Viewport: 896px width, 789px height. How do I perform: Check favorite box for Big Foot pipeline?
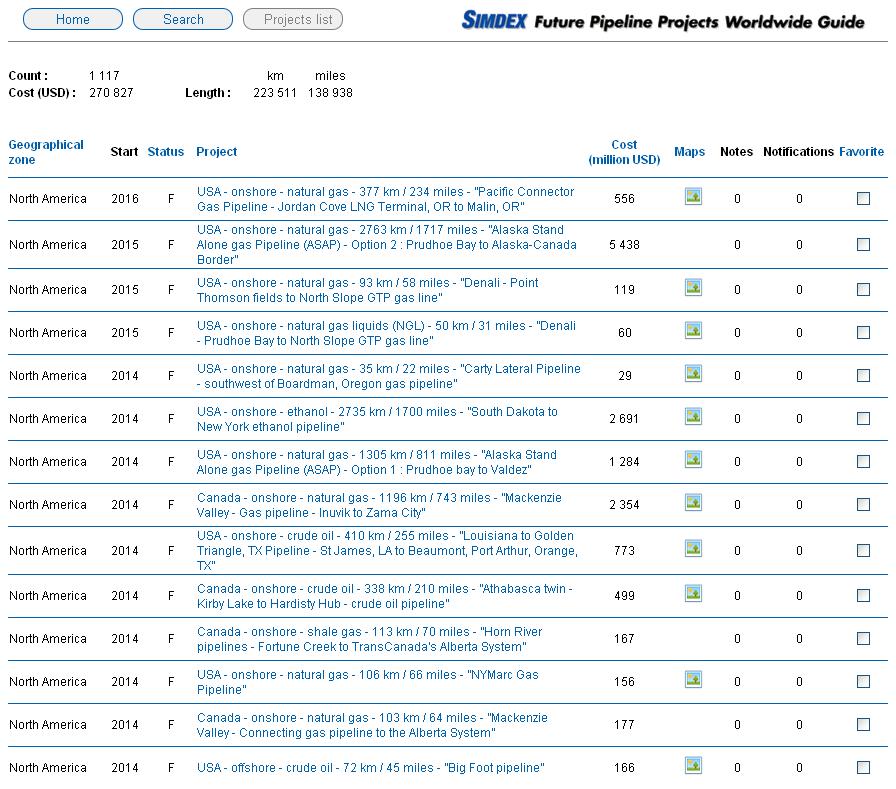tap(863, 767)
